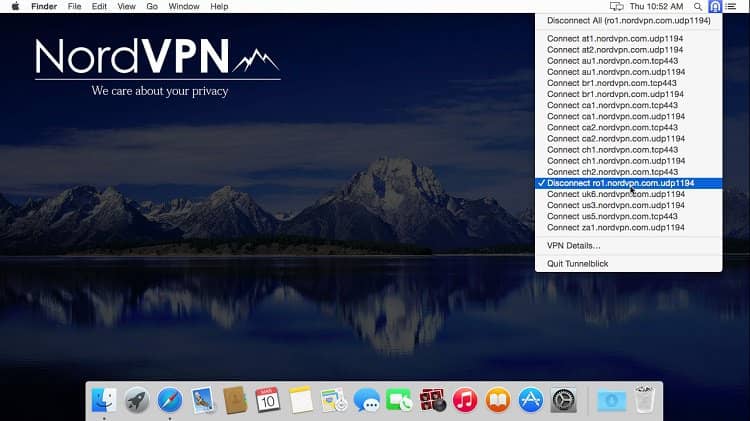This screenshot has height=421, width=750.
Task: Open the Go menu
Action: point(152,6)
